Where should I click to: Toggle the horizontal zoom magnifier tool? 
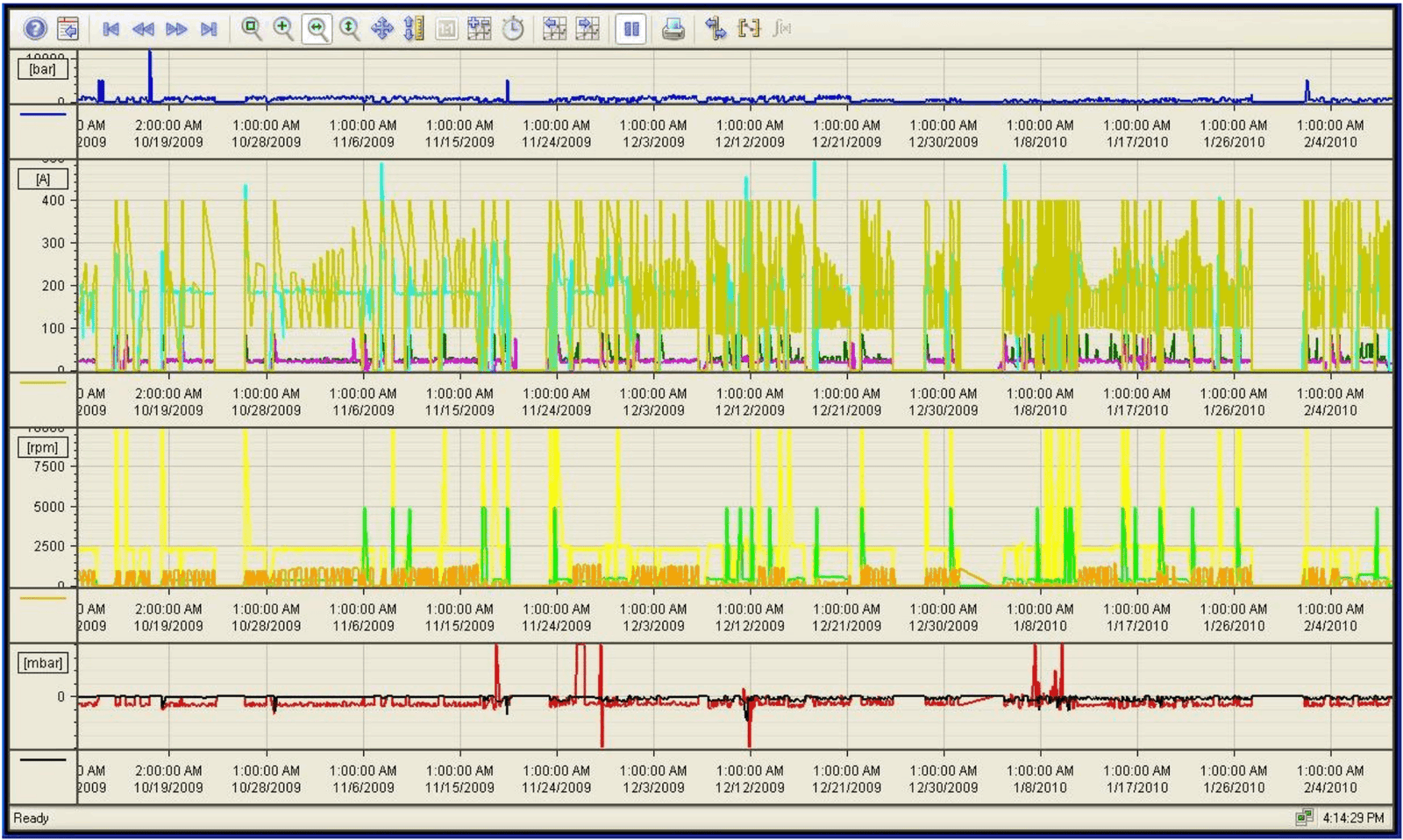pyautogui.click(x=317, y=29)
